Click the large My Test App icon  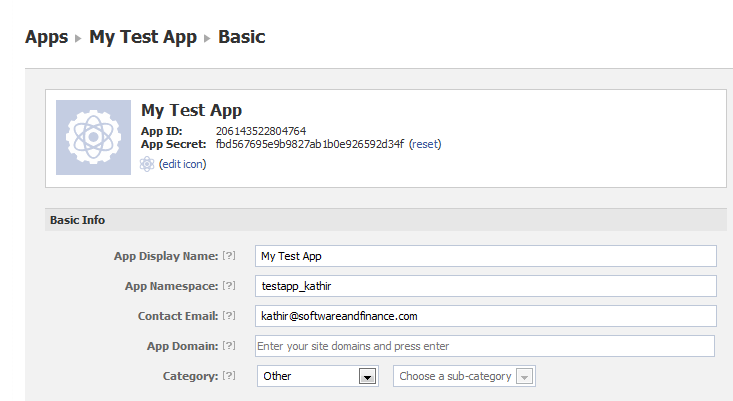[93, 137]
